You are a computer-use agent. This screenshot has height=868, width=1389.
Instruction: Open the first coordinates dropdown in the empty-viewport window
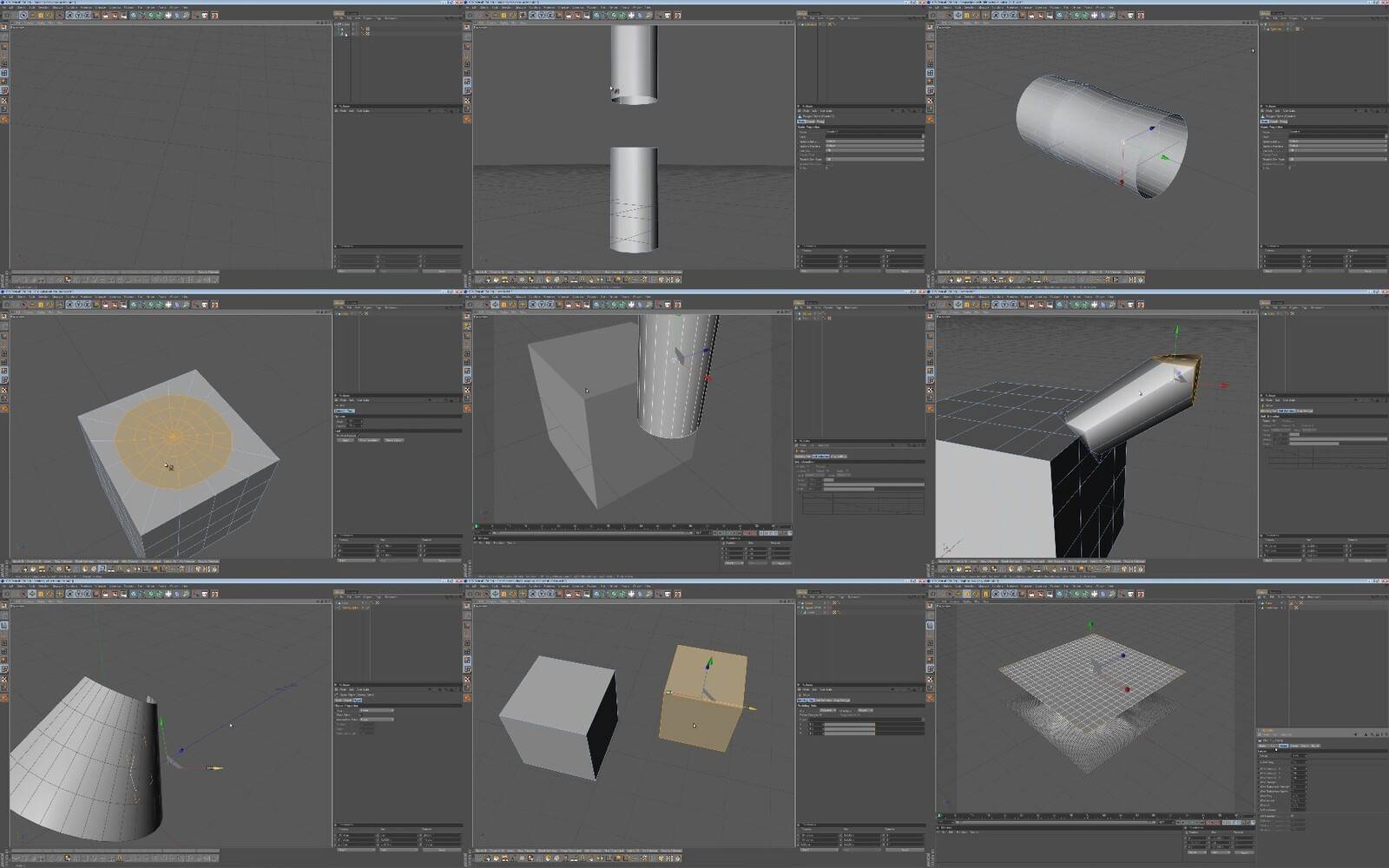pyautogui.click(x=356, y=272)
